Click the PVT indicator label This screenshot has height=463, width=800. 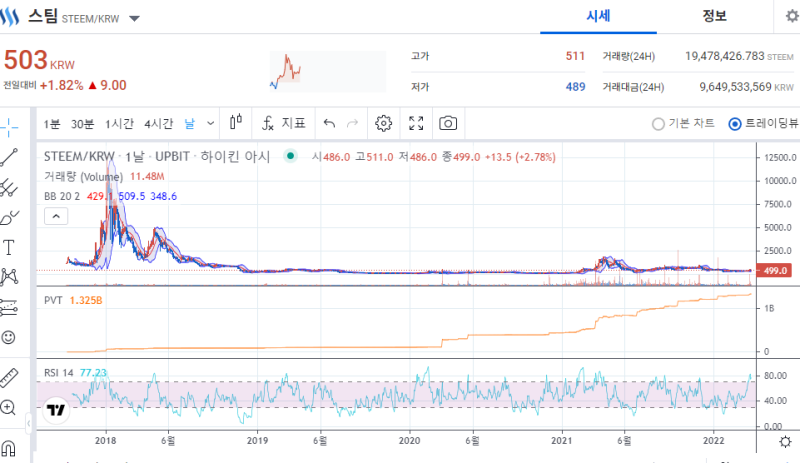(x=53, y=300)
